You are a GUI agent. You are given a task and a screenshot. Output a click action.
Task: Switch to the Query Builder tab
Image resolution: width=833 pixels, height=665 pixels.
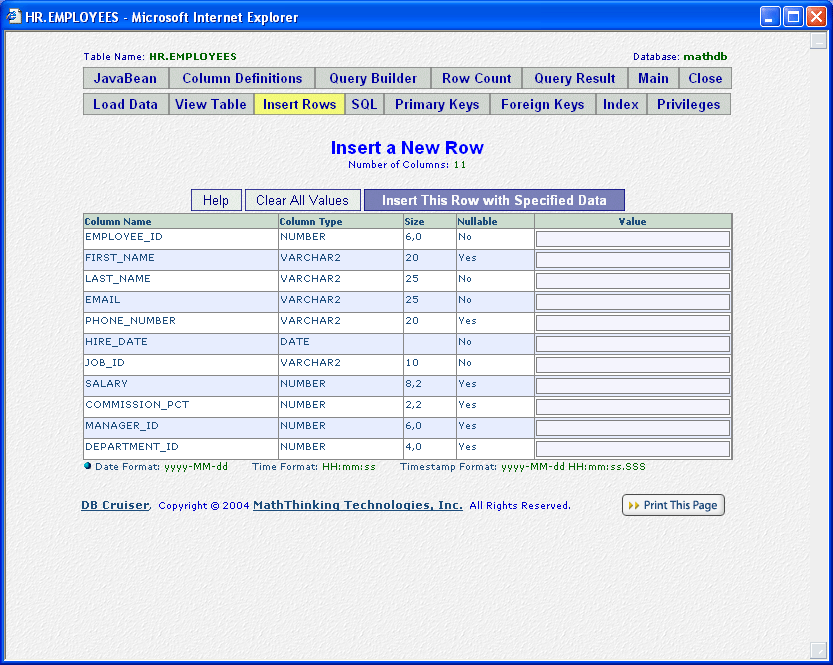coord(373,78)
